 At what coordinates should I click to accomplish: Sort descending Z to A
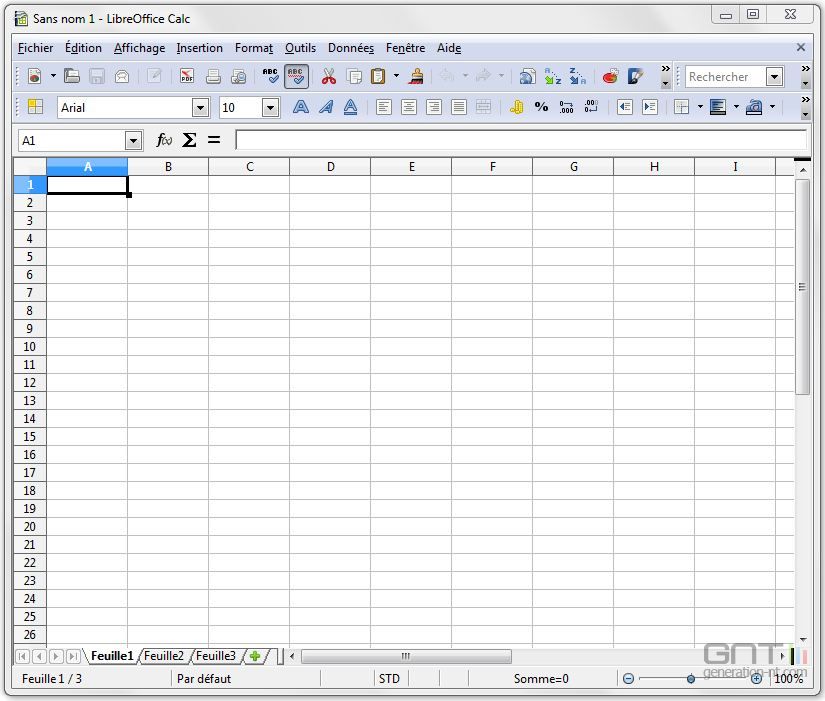[578, 76]
